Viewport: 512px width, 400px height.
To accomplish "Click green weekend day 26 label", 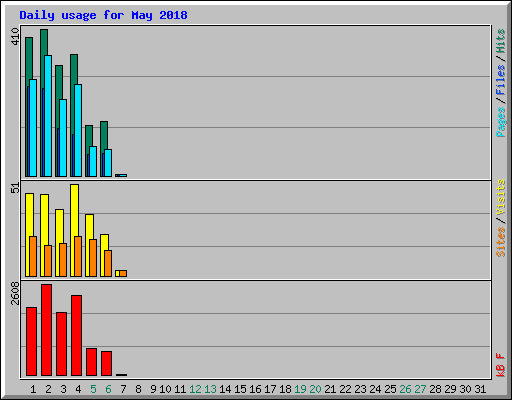I will (405, 389).
